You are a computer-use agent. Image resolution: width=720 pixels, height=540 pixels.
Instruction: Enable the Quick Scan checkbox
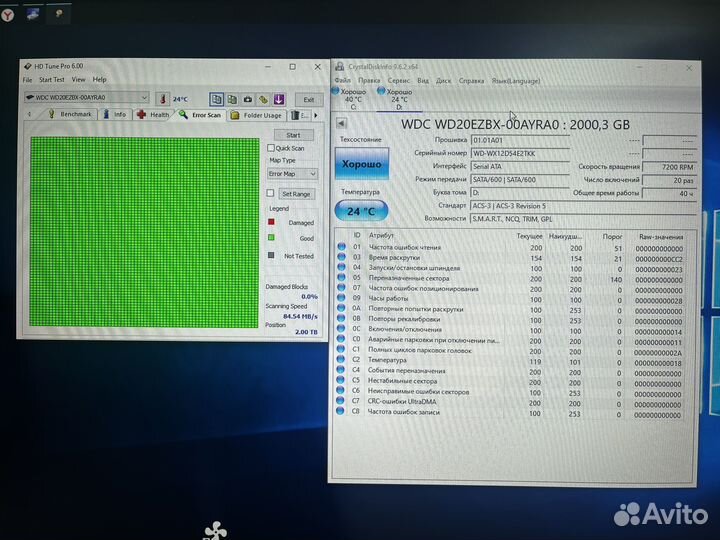coord(271,148)
